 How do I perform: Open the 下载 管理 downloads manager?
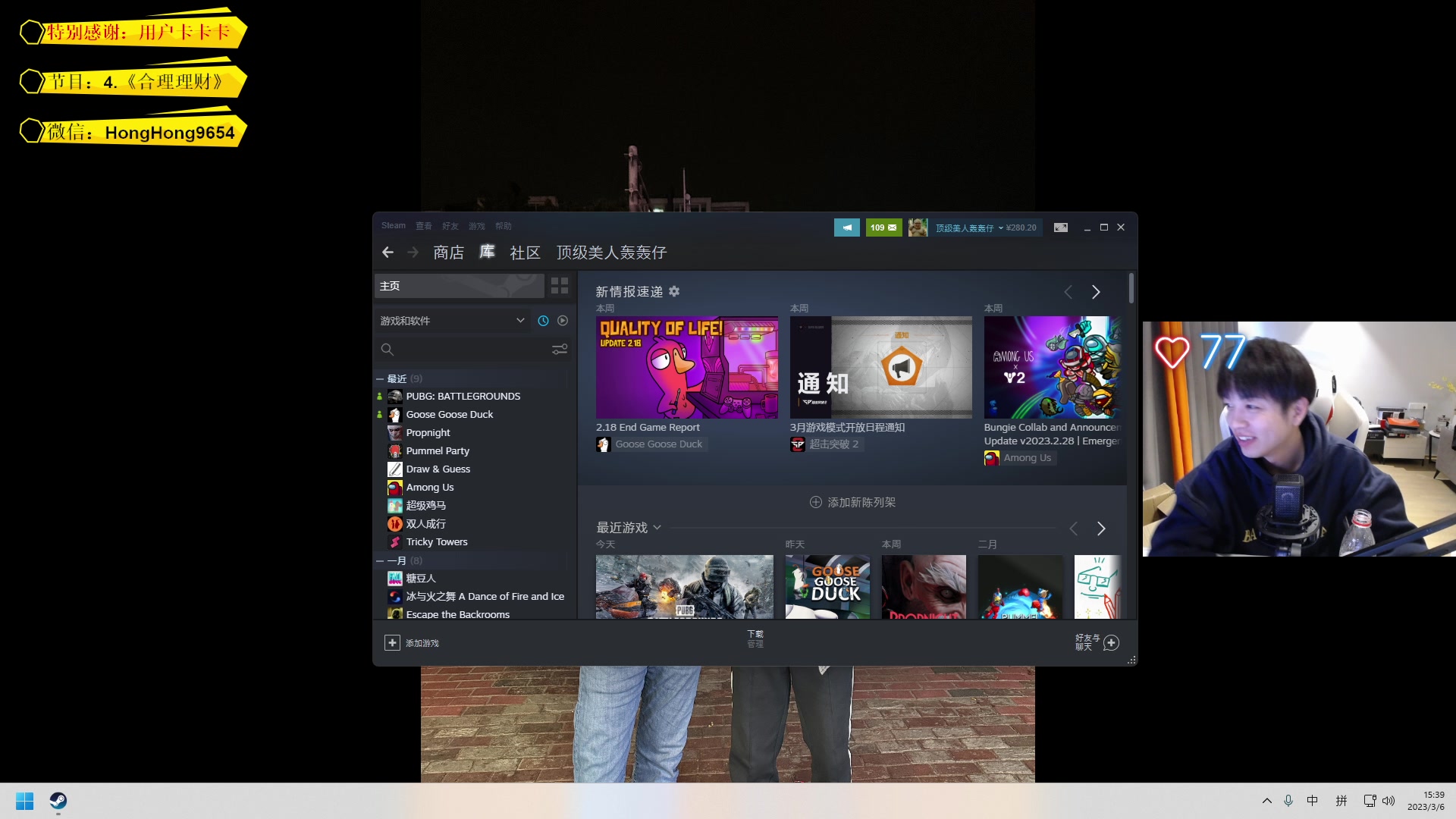[x=755, y=639]
